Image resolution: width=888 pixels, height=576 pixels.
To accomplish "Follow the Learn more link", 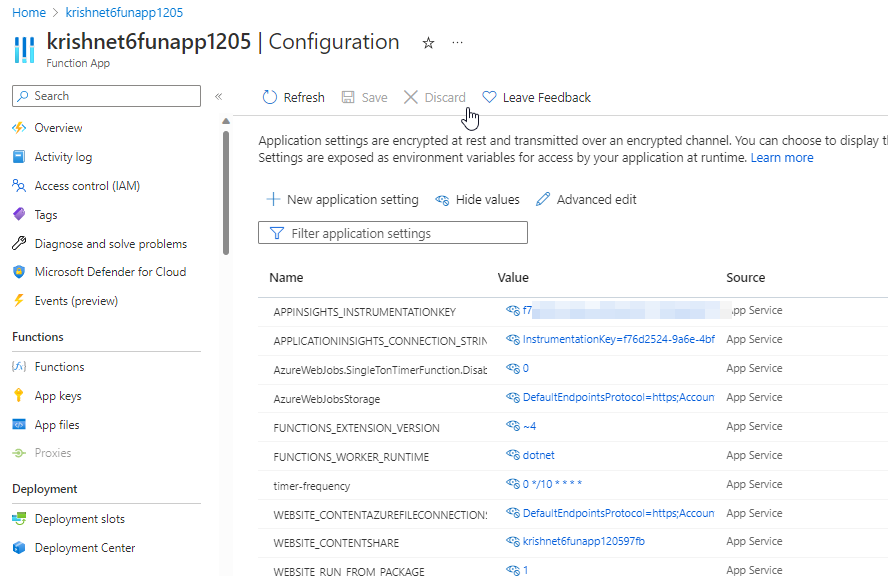I will tap(782, 157).
